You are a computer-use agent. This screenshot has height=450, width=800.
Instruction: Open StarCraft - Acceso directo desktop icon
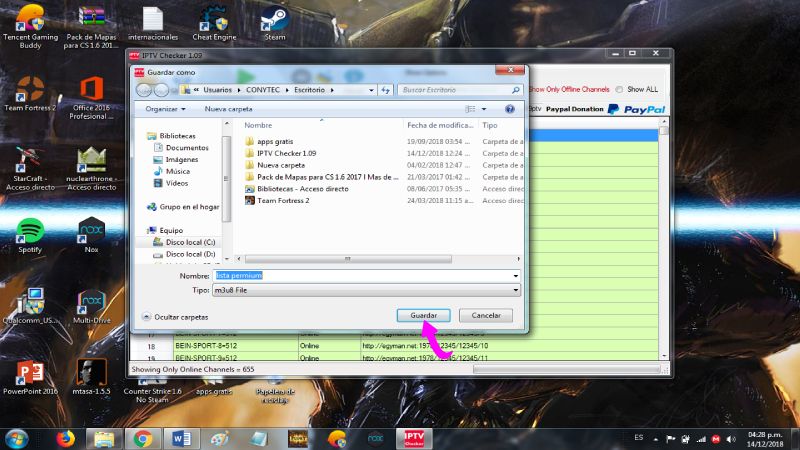point(30,169)
